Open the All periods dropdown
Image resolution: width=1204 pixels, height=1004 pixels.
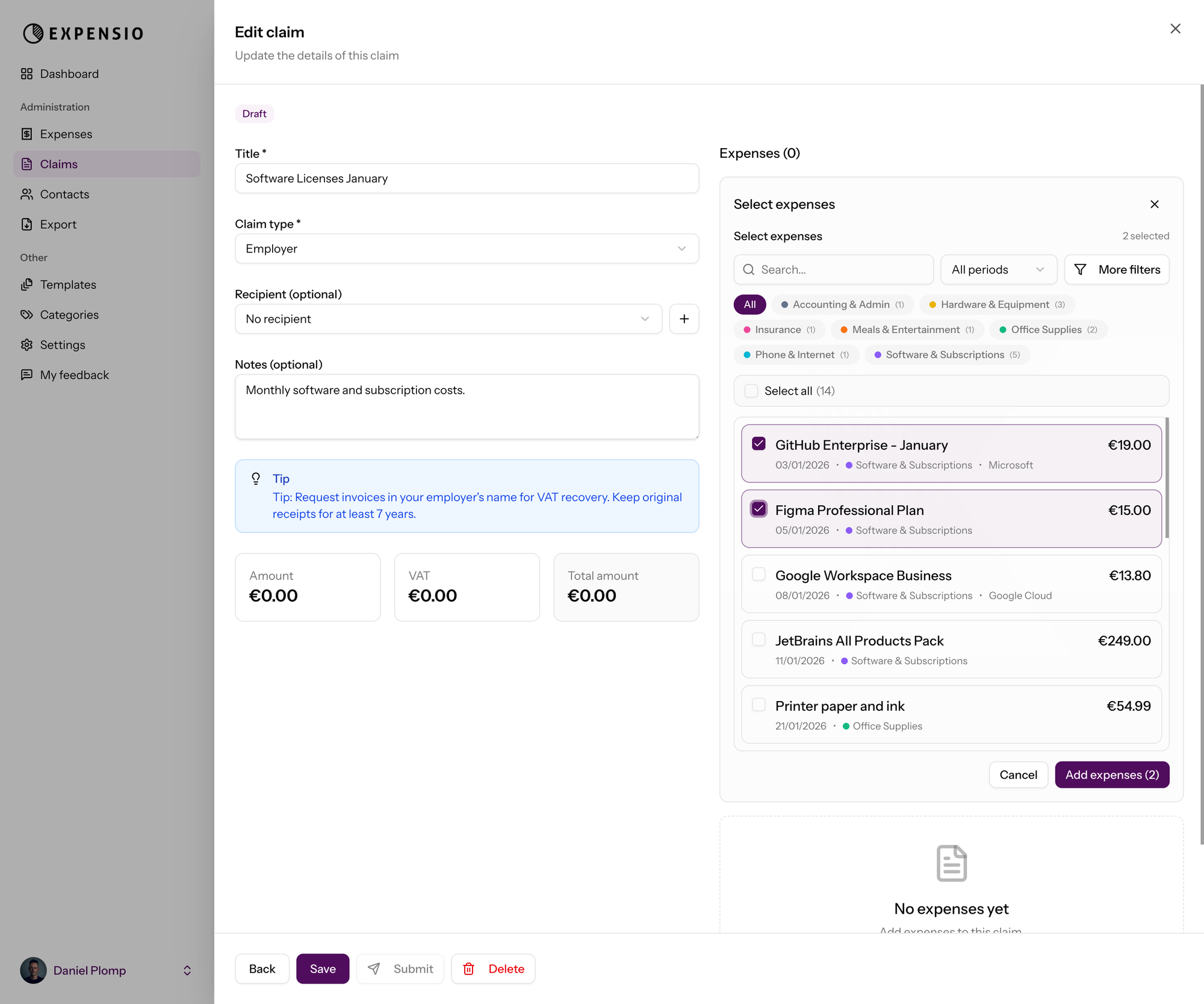coord(998,270)
